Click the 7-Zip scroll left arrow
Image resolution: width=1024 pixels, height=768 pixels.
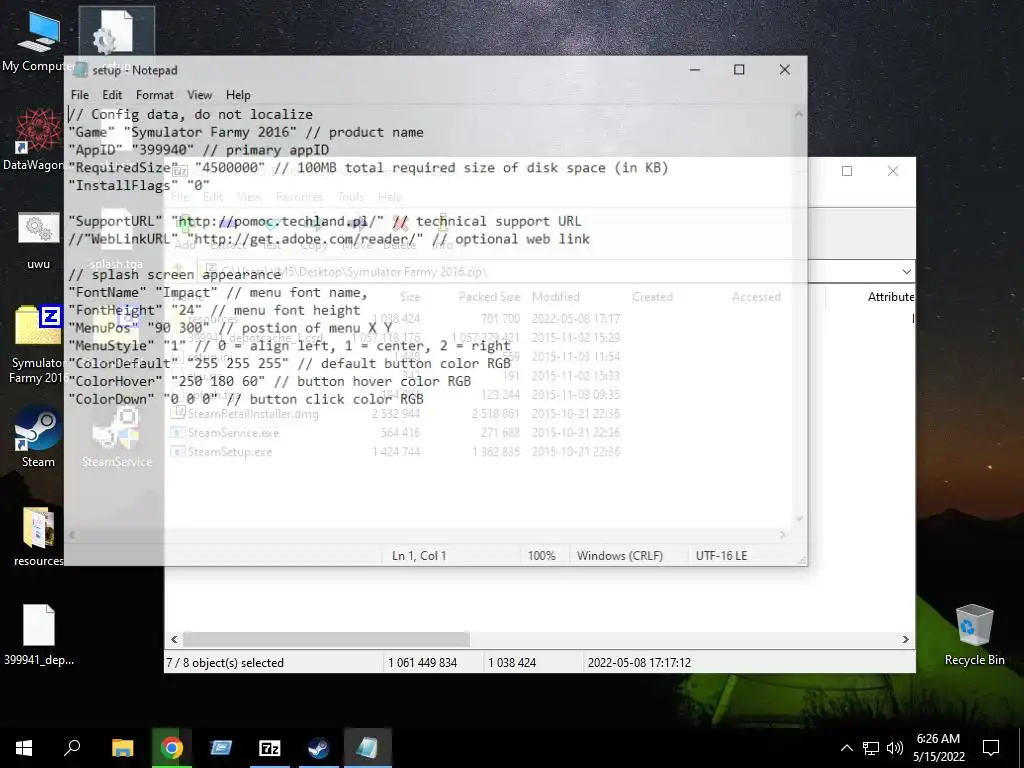174,639
